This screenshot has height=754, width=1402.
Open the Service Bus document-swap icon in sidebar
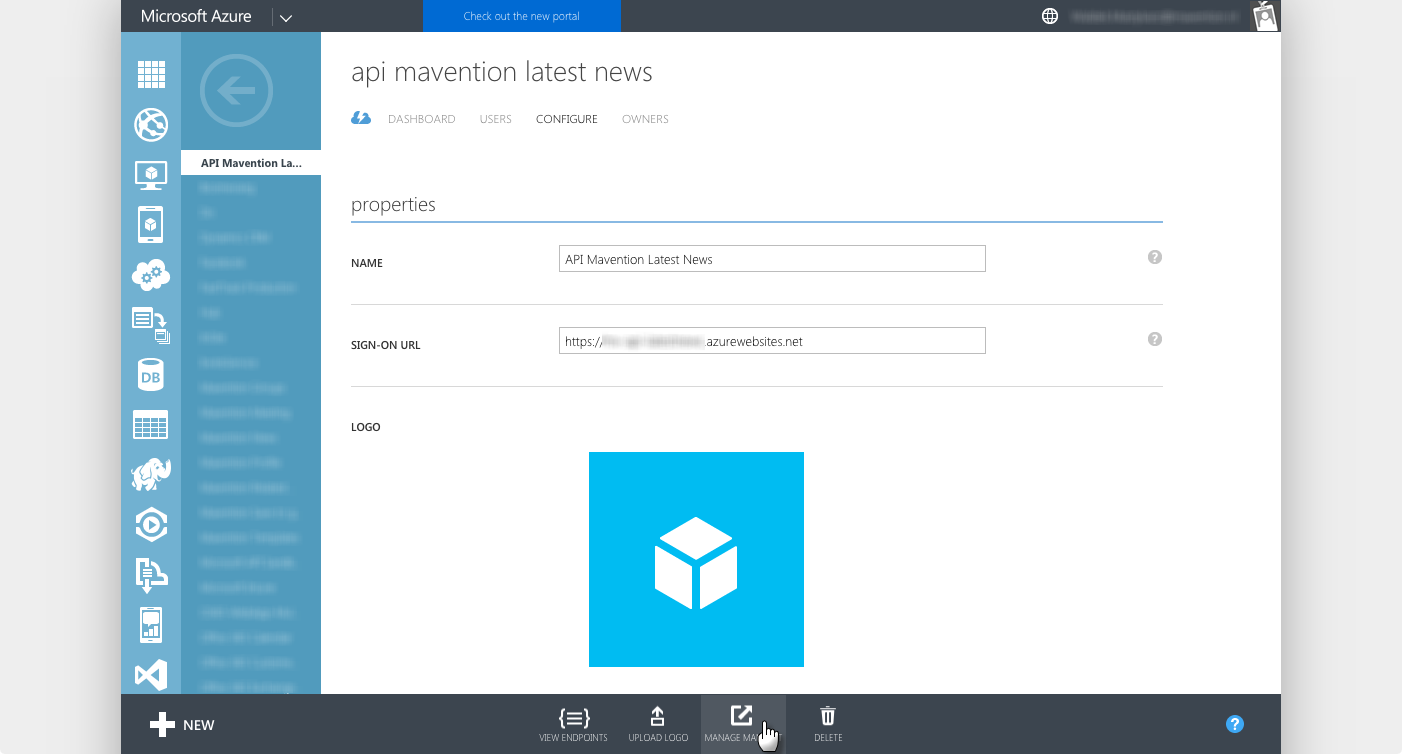151,575
